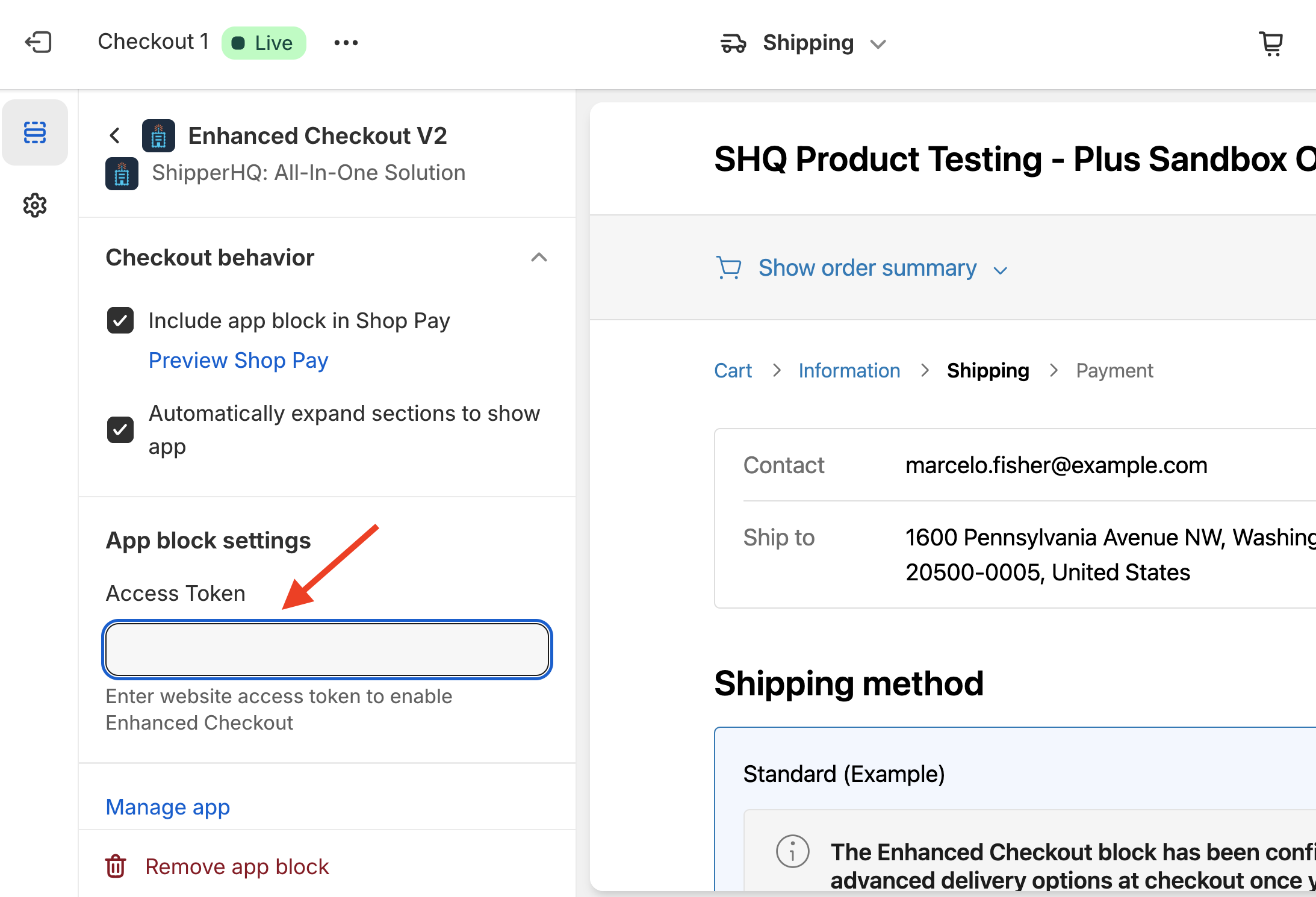This screenshot has height=897, width=1316.
Task: Open the Settings gear in sidebar
Action: [35, 206]
